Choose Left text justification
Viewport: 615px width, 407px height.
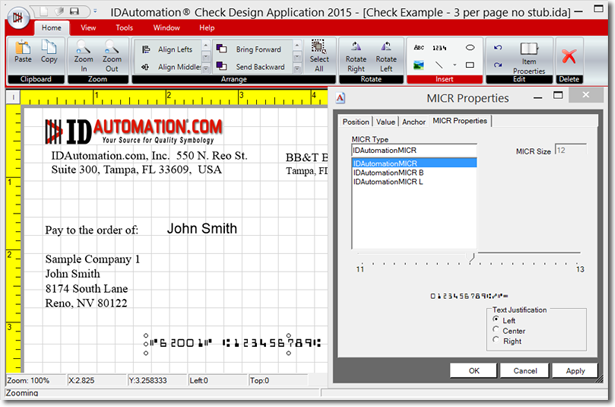[x=504, y=320]
